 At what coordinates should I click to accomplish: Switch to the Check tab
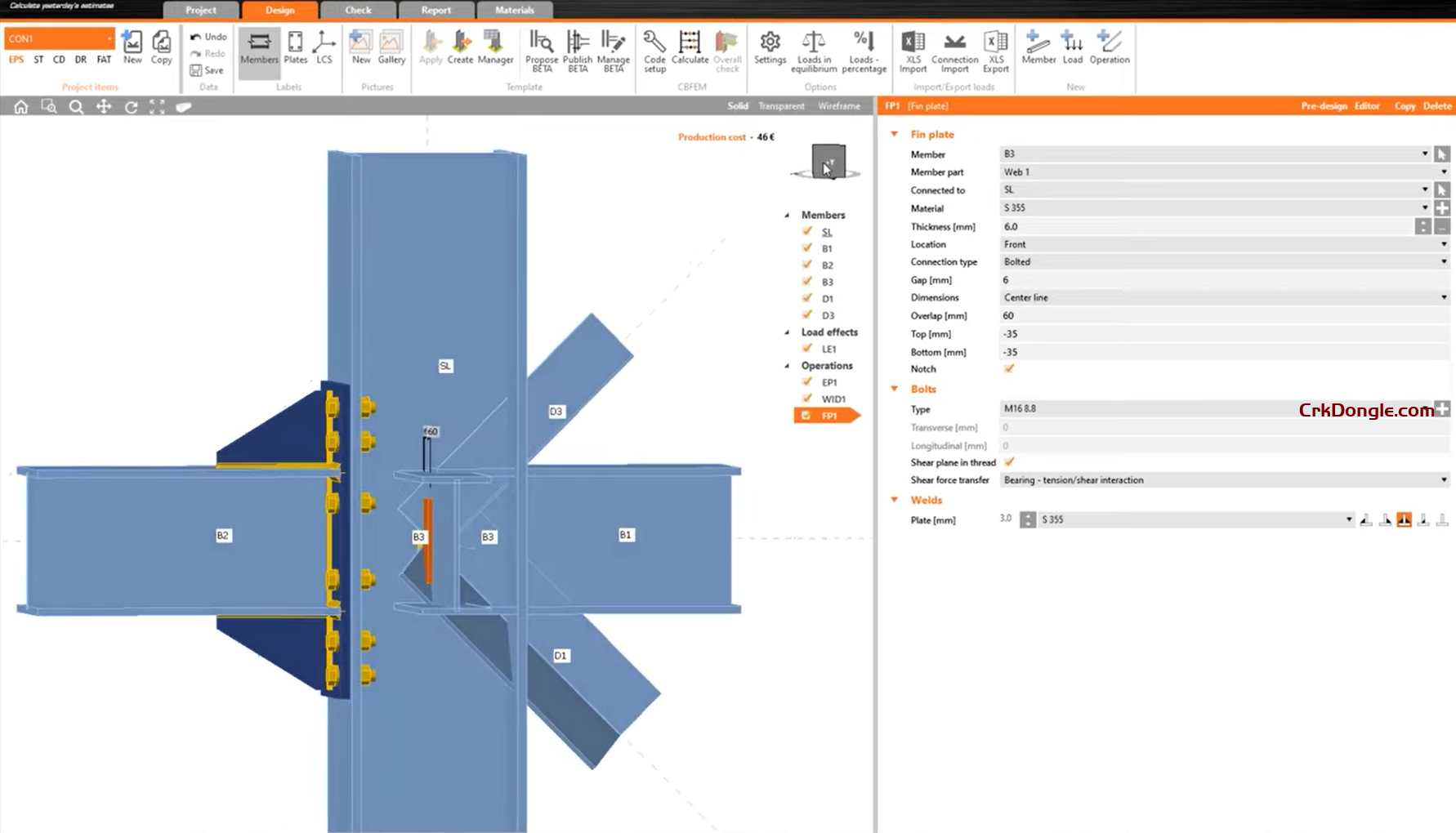pos(358,10)
